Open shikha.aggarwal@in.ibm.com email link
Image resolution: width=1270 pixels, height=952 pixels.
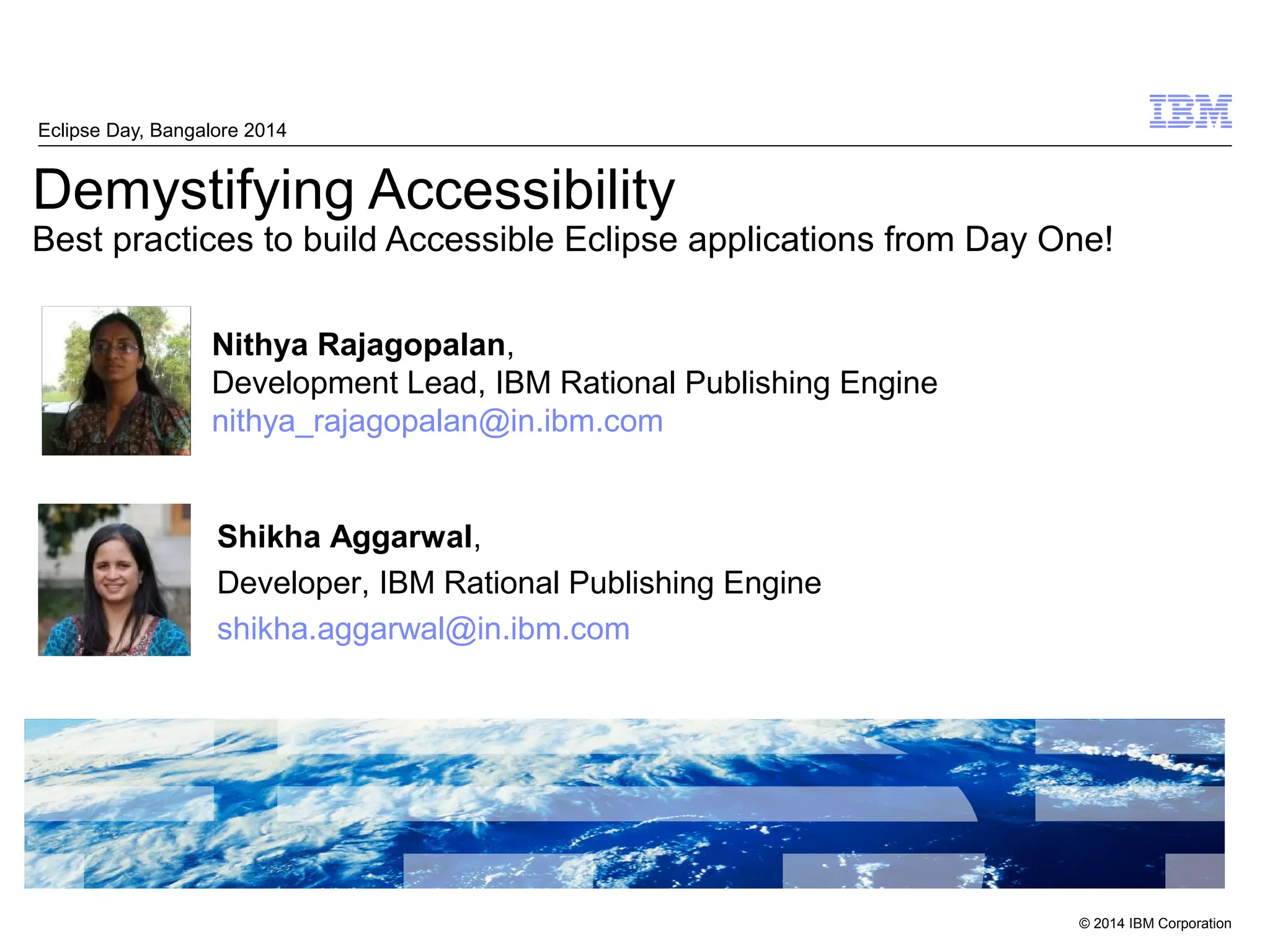[x=423, y=628]
